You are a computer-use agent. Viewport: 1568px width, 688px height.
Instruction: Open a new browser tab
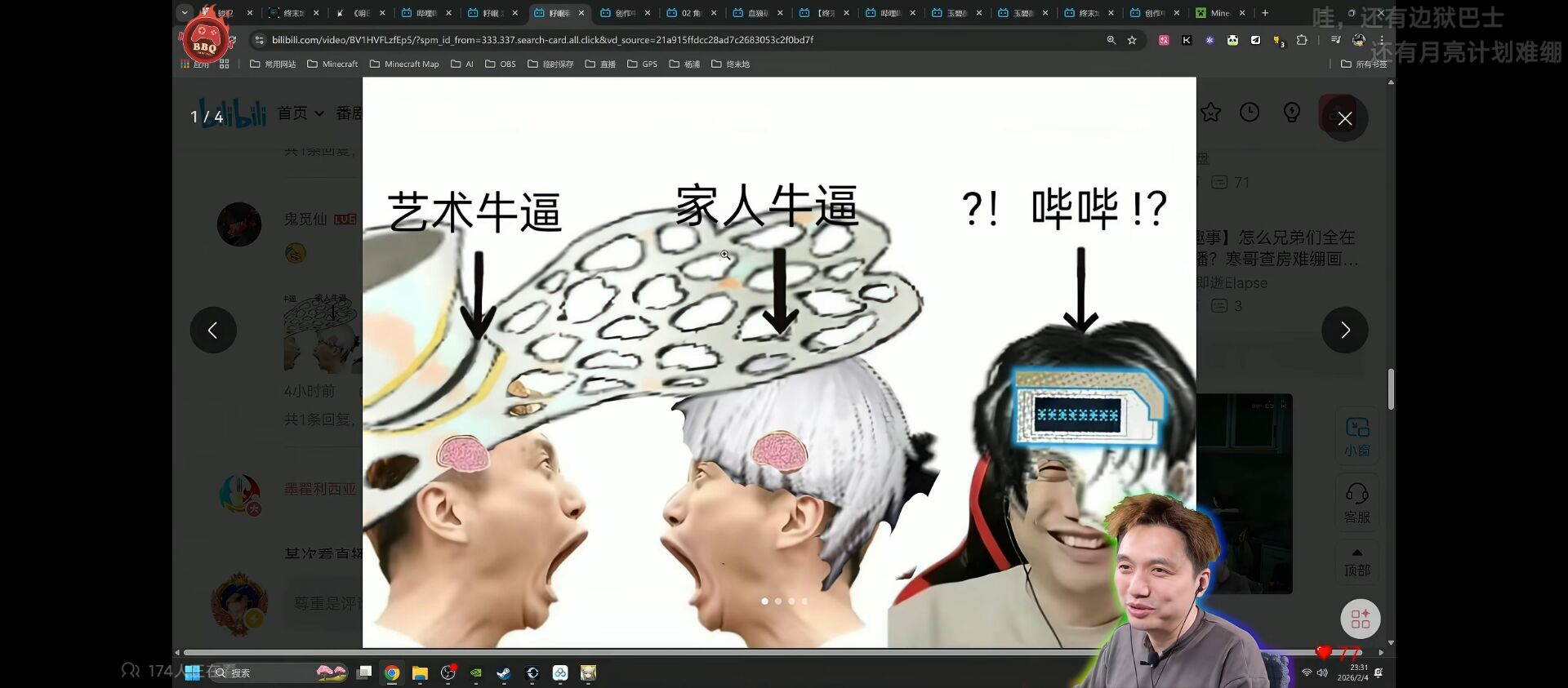pyautogui.click(x=1265, y=13)
